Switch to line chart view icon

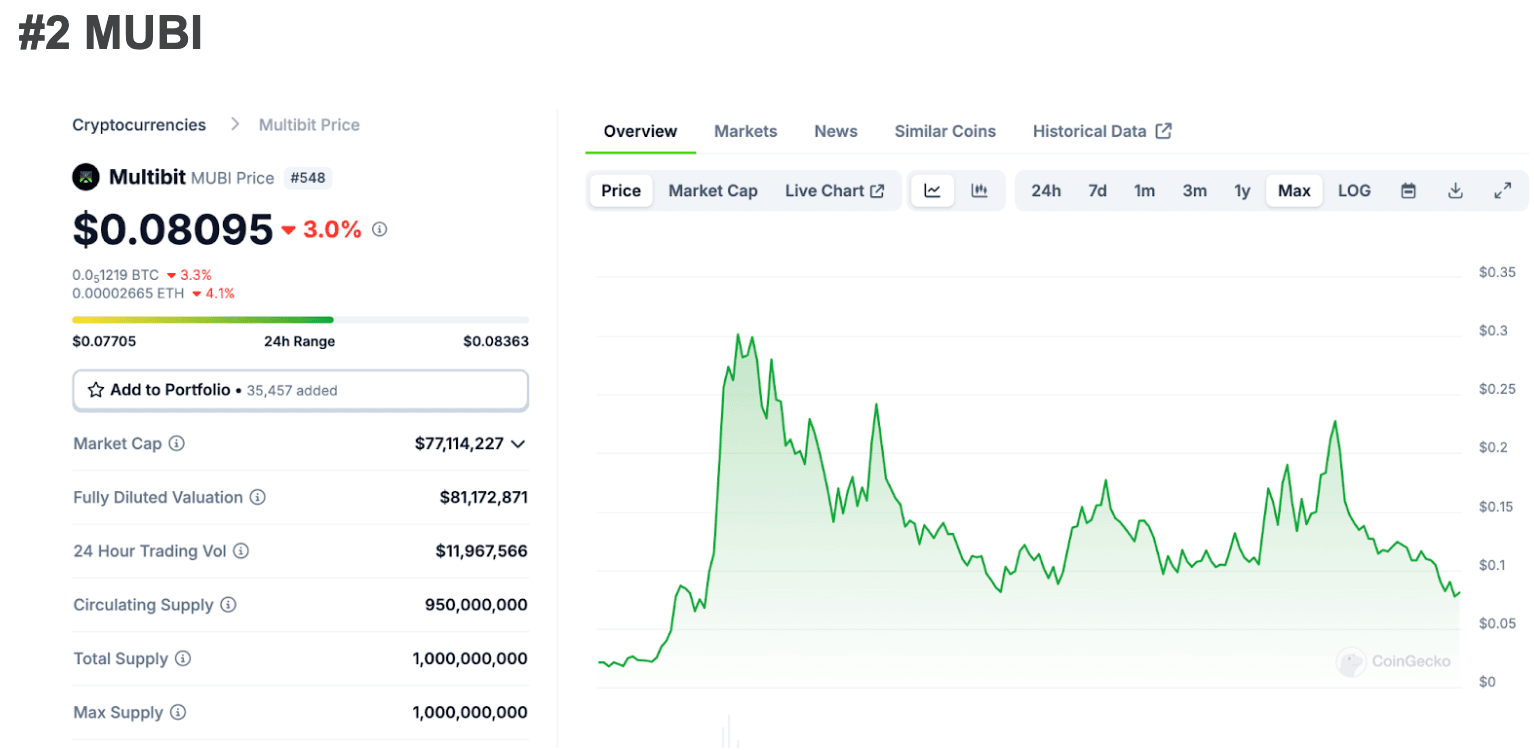point(932,191)
